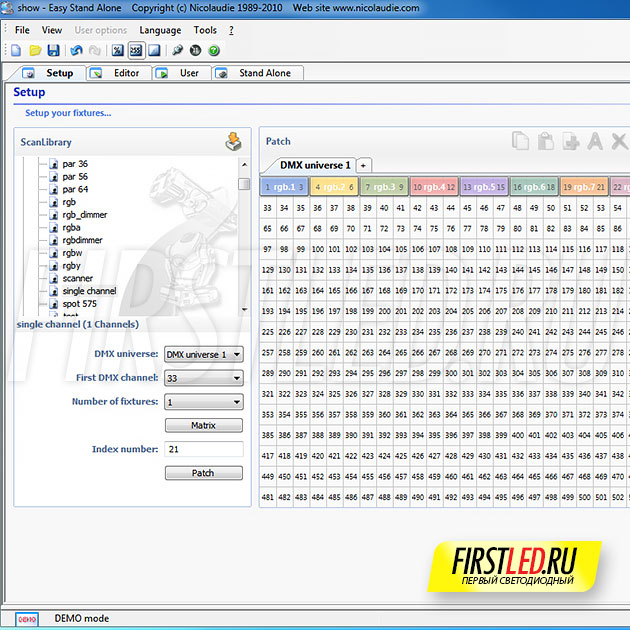The width and height of the screenshot is (630, 630).
Task: Toggle the 255 value display mode icon
Action: 136,50
